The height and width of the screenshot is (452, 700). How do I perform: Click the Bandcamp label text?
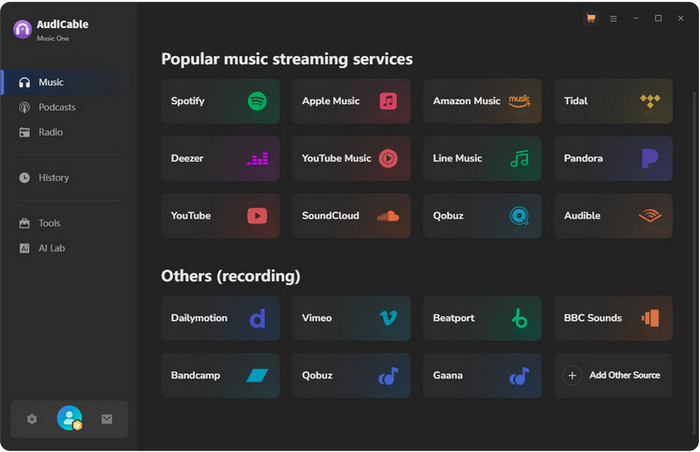pos(195,376)
